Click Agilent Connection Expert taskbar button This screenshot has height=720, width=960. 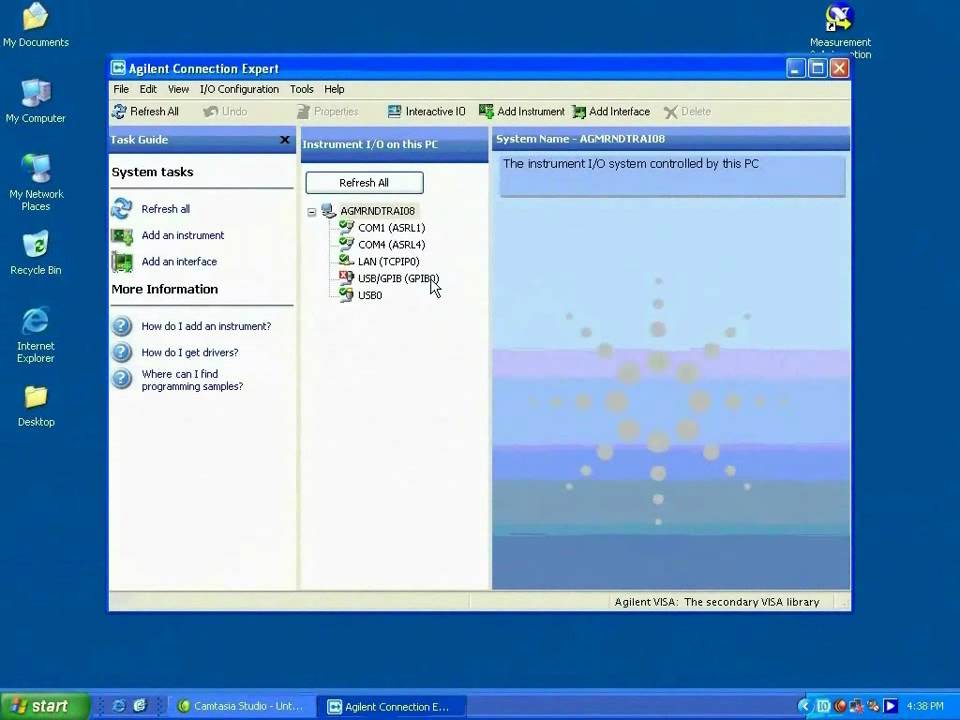pos(393,707)
